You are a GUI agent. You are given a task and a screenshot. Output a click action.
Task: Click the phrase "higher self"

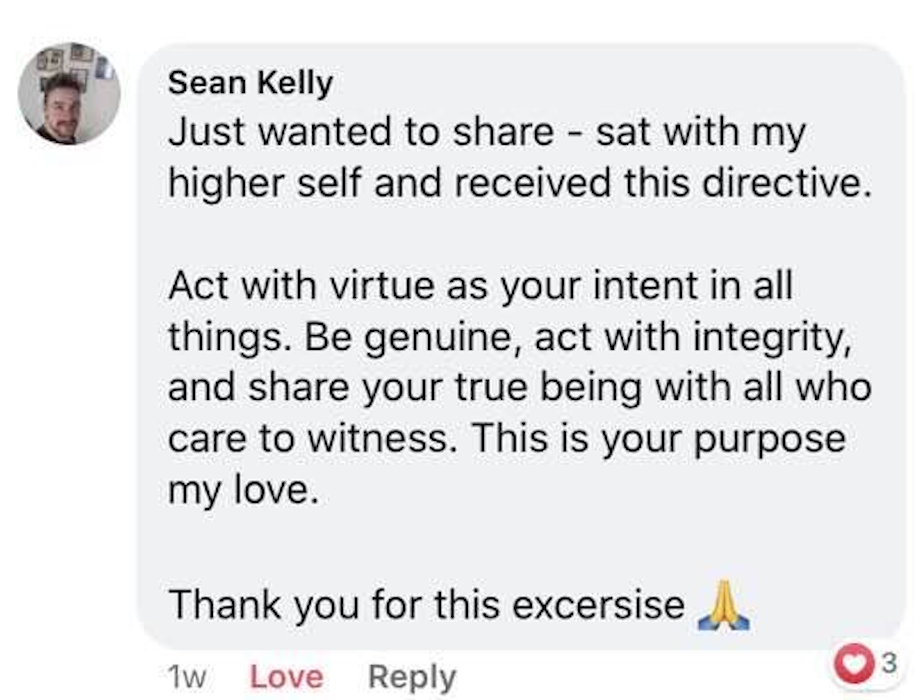click(x=267, y=184)
